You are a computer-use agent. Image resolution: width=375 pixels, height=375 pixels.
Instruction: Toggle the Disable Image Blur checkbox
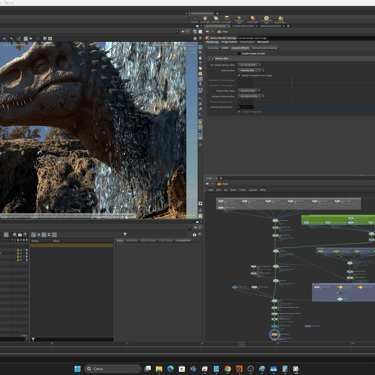pos(239,112)
